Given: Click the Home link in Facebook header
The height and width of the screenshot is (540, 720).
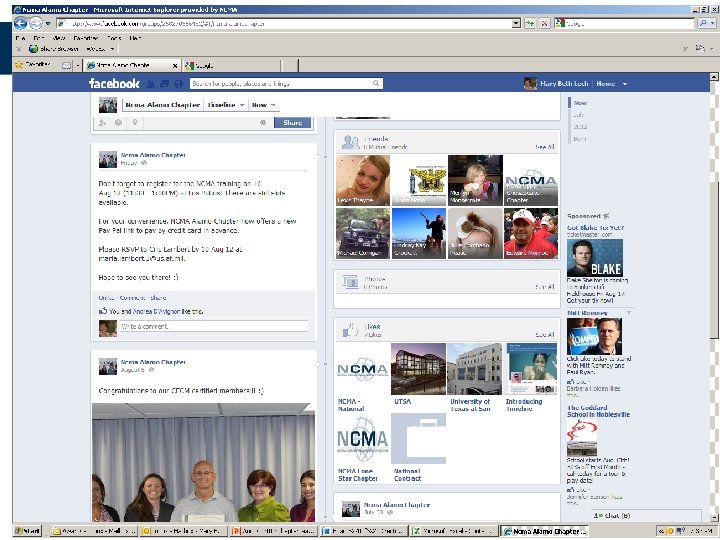Looking at the screenshot, I should [606, 84].
